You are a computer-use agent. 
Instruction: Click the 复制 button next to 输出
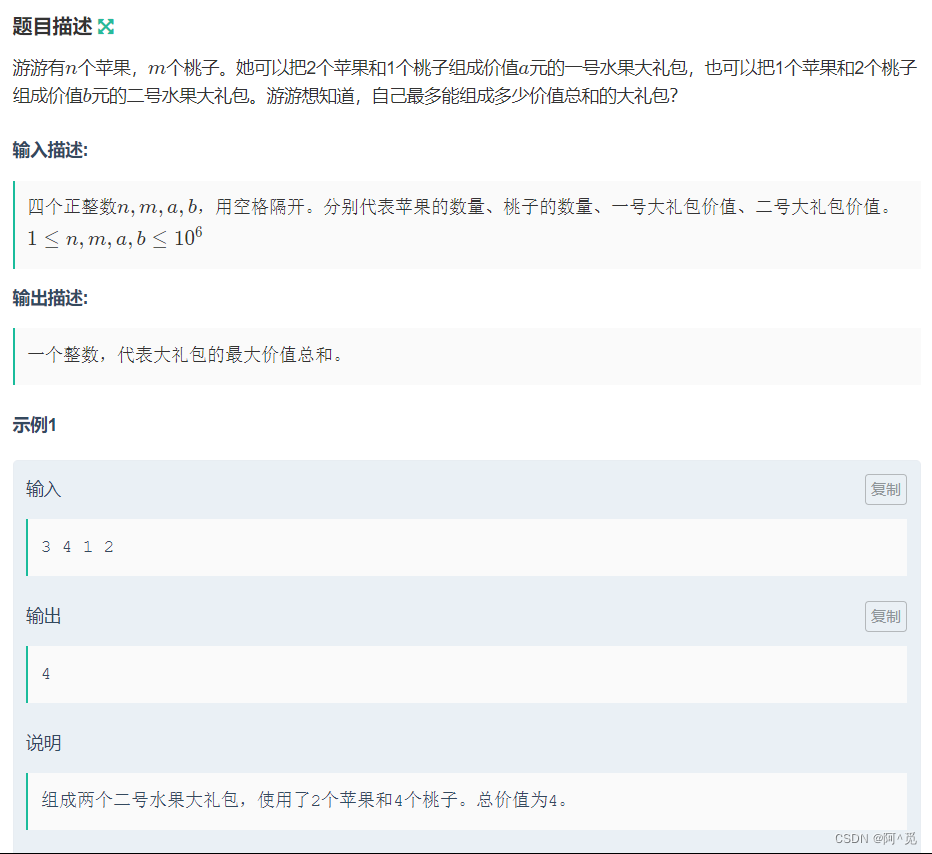[x=885, y=616]
